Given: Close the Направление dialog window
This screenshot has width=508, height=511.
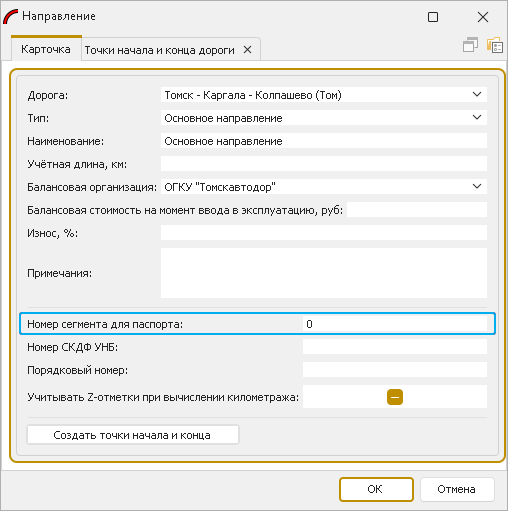Looking at the screenshot, I should point(483,17).
